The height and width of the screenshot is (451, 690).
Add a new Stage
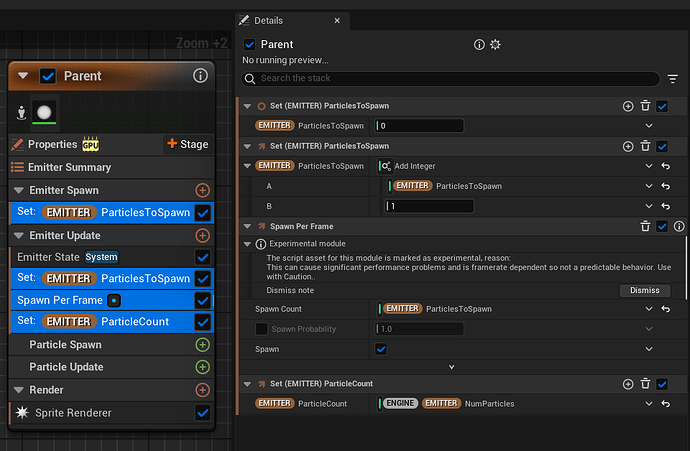pos(188,144)
